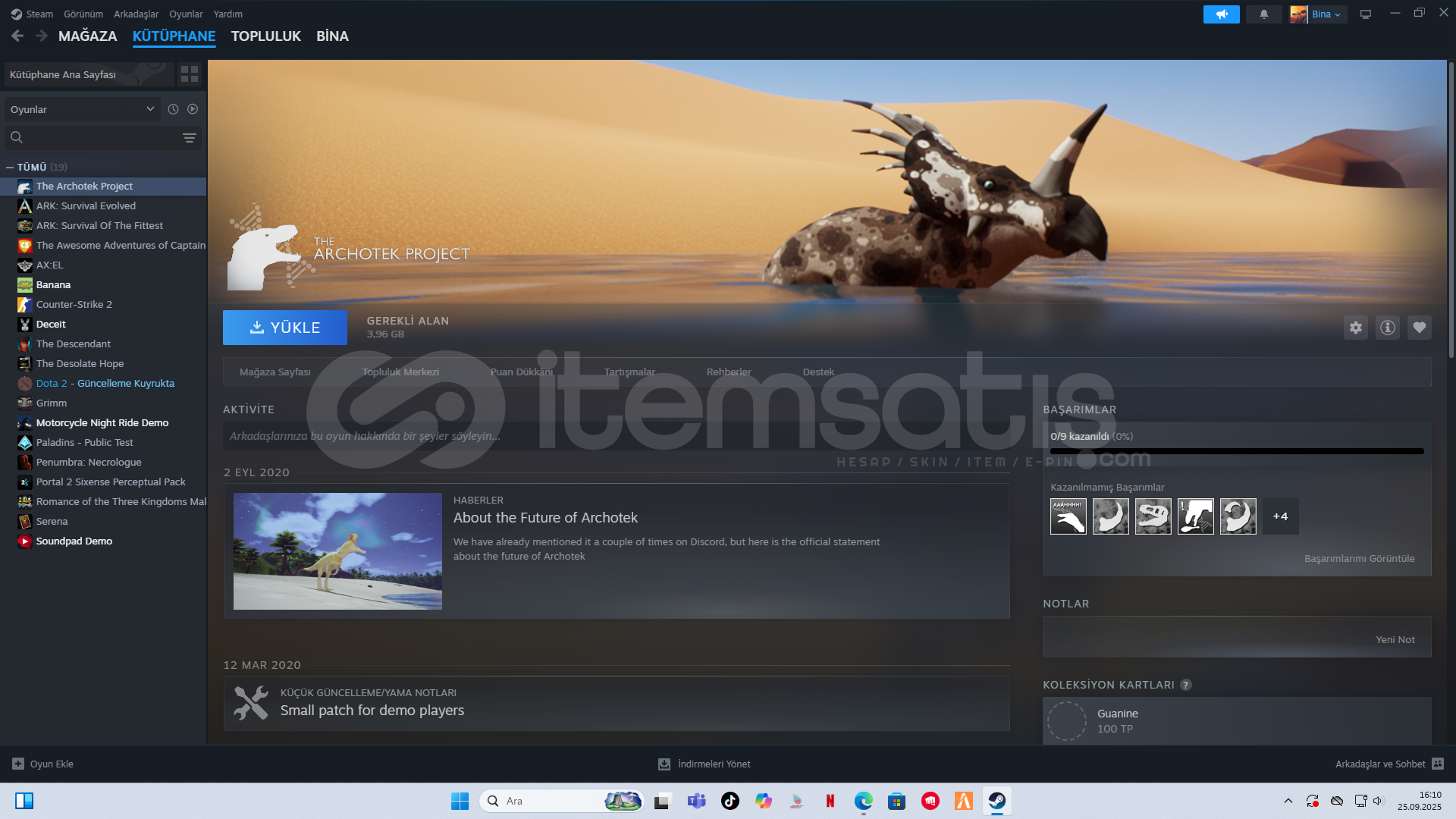Click the achievements progress bar
Viewport: 1456px width, 819px height.
[1236, 451]
